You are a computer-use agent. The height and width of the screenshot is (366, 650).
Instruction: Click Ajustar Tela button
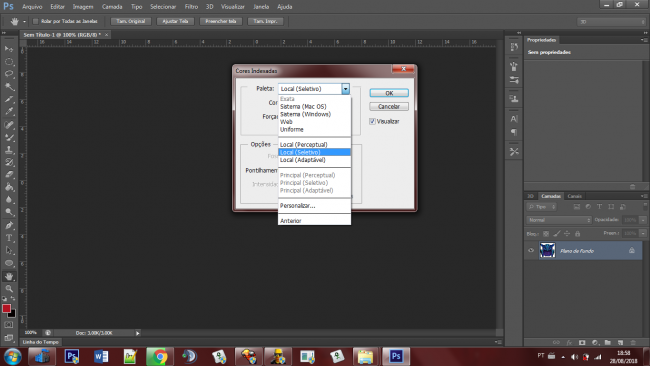tap(175, 21)
